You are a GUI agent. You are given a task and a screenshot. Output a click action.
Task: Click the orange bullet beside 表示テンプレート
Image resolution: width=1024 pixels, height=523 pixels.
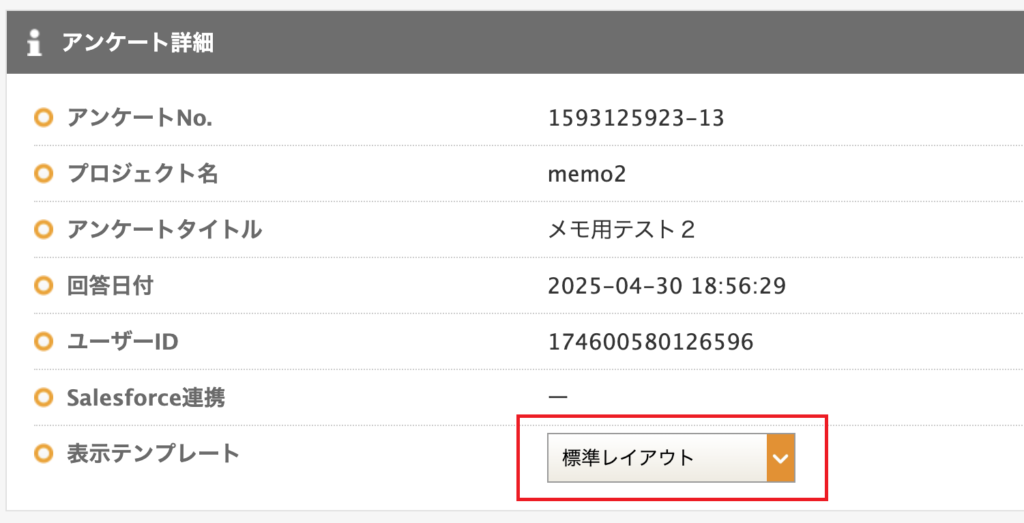42,454
